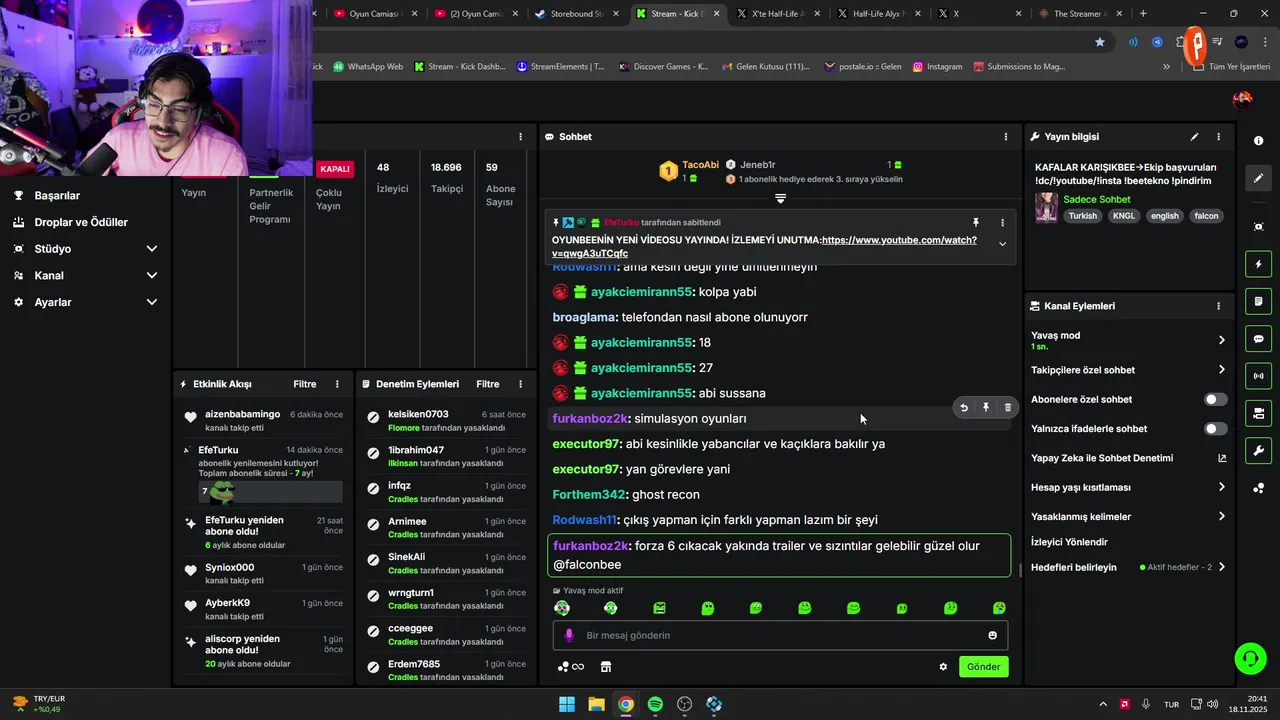Open Yasaklanmış kelimeler chevron
Image resolution: width=1280 pixels, height=720 pixels.
pos(1221,517)
